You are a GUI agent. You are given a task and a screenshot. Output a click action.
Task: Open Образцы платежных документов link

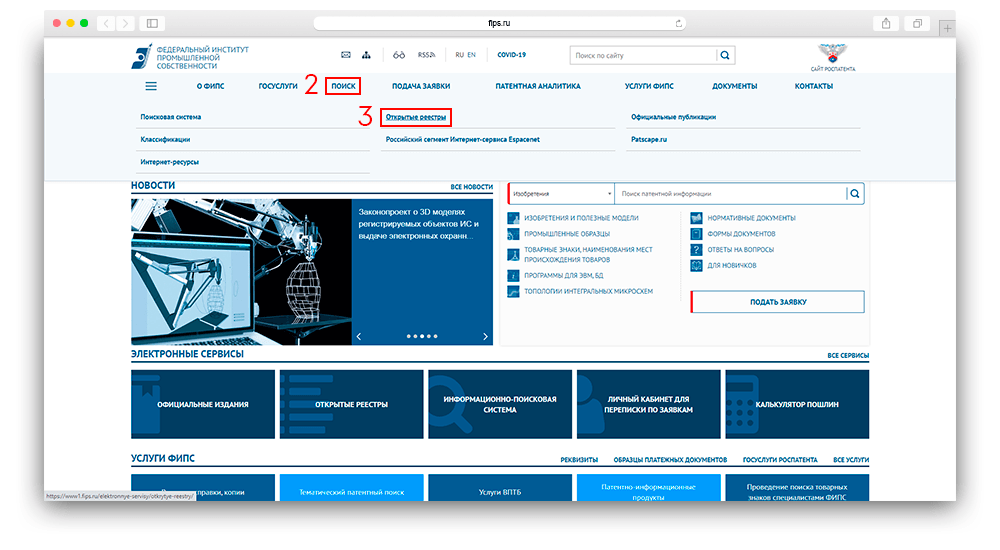(670, 459)
